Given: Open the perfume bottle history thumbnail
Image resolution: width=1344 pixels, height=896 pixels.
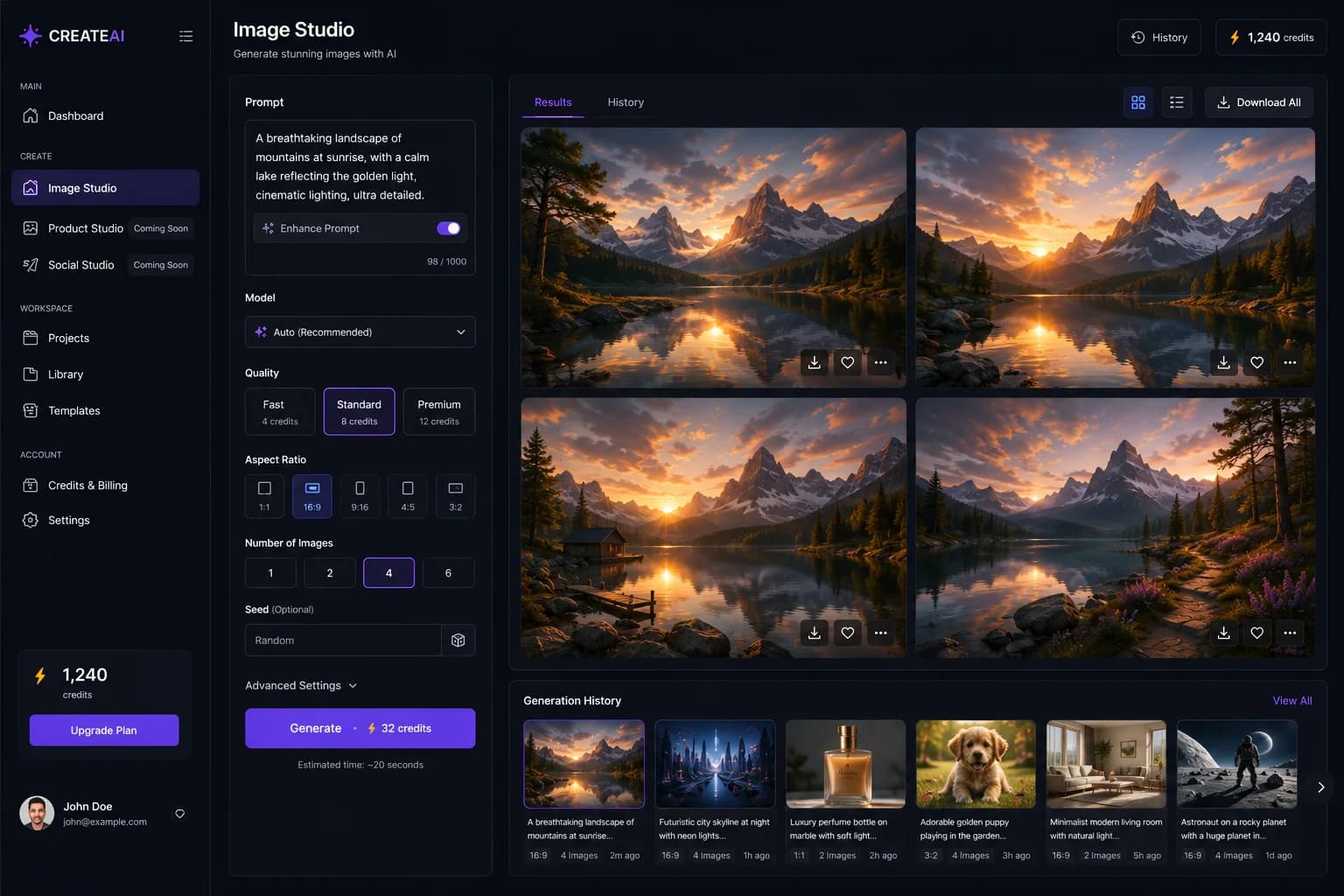Looking at the screenshot, I should tap(845, 764).
